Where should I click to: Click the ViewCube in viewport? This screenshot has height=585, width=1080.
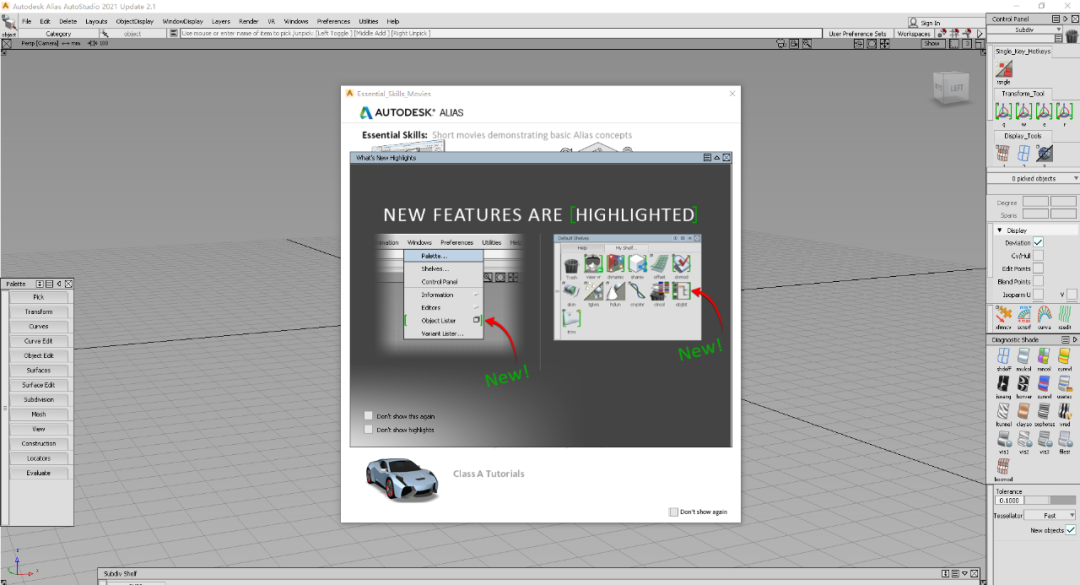951,88
